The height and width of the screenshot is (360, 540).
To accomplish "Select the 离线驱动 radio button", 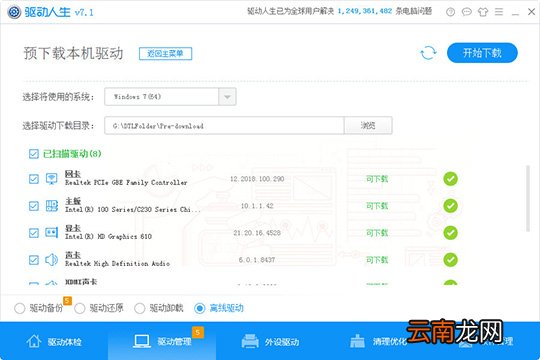I will pos(200,308).
